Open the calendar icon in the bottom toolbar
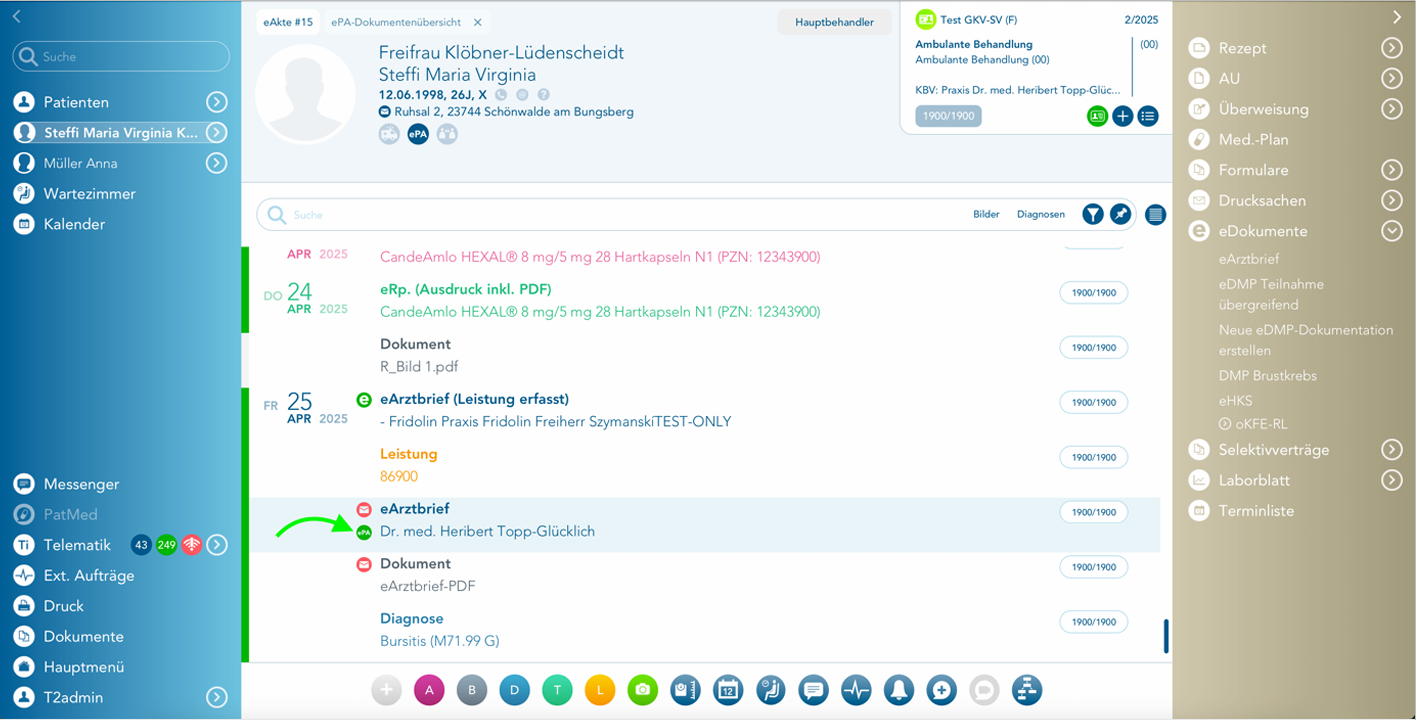Image resolution: width=1417 pixels, height=720 pixels. (728, 690)
